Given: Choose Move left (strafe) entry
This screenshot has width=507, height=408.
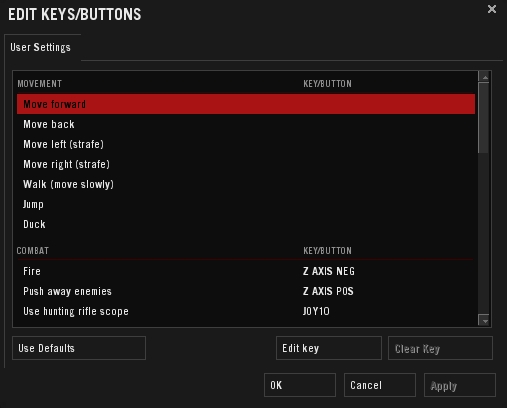Looking at the screenshot, I should coord(246,144).
